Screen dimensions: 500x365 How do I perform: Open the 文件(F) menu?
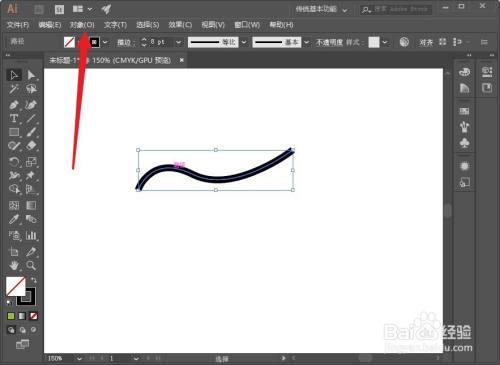18,25
